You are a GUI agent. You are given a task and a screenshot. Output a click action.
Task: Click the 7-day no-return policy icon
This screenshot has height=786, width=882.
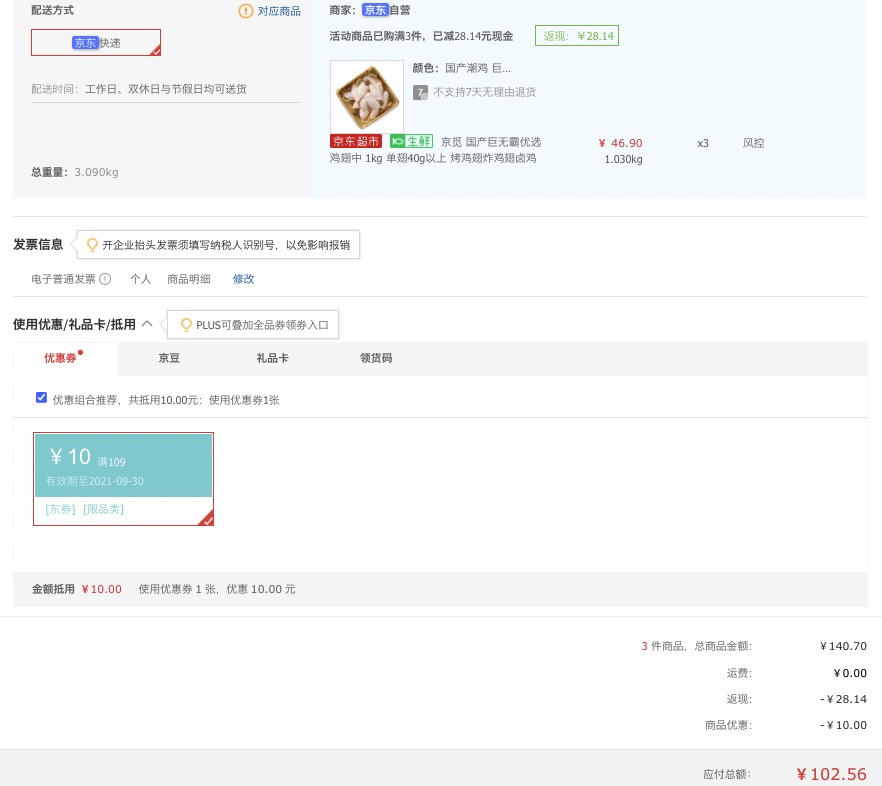(420, 92)
